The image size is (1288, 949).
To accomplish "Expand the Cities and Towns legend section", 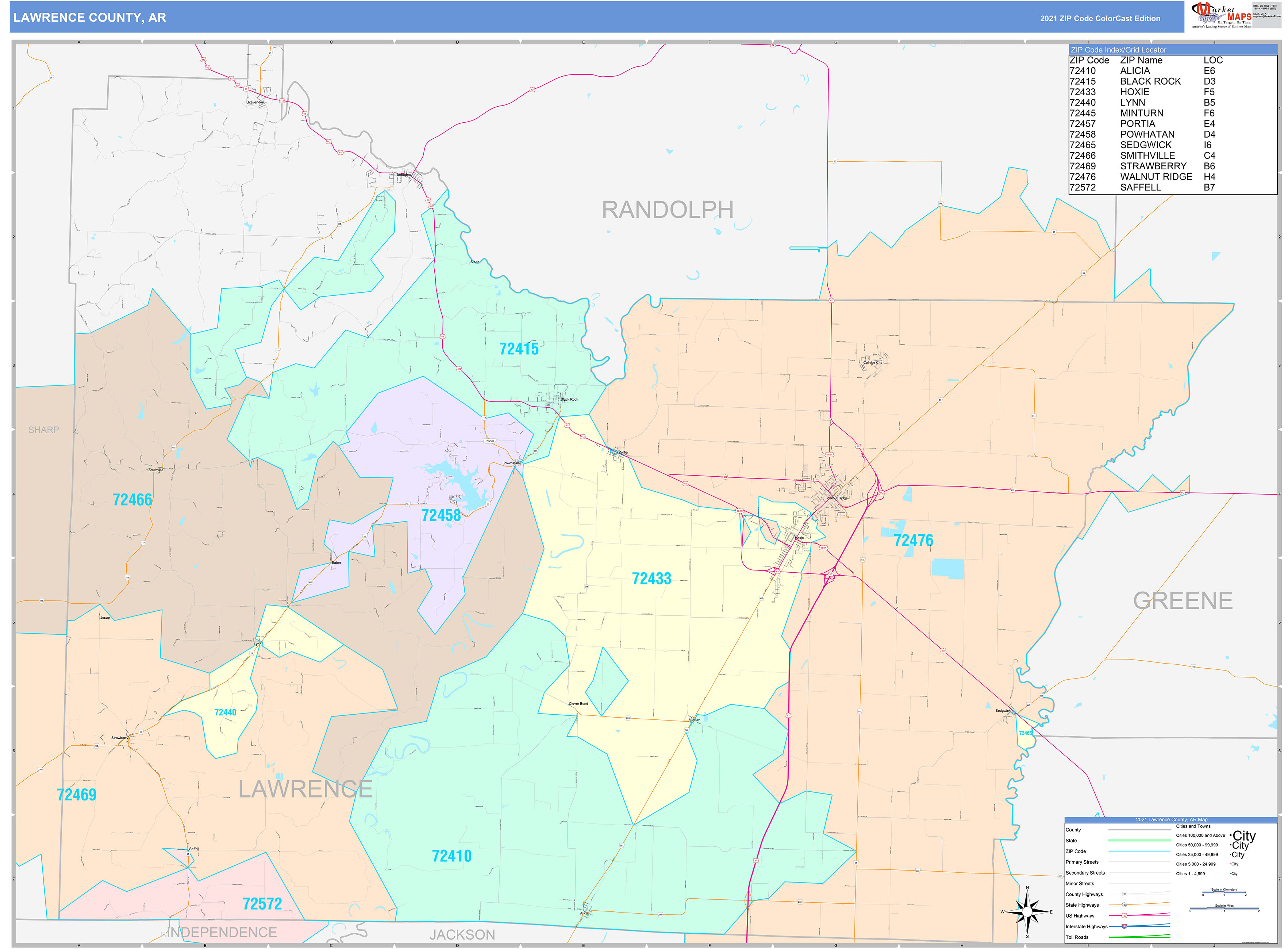I will point(1193,826).
